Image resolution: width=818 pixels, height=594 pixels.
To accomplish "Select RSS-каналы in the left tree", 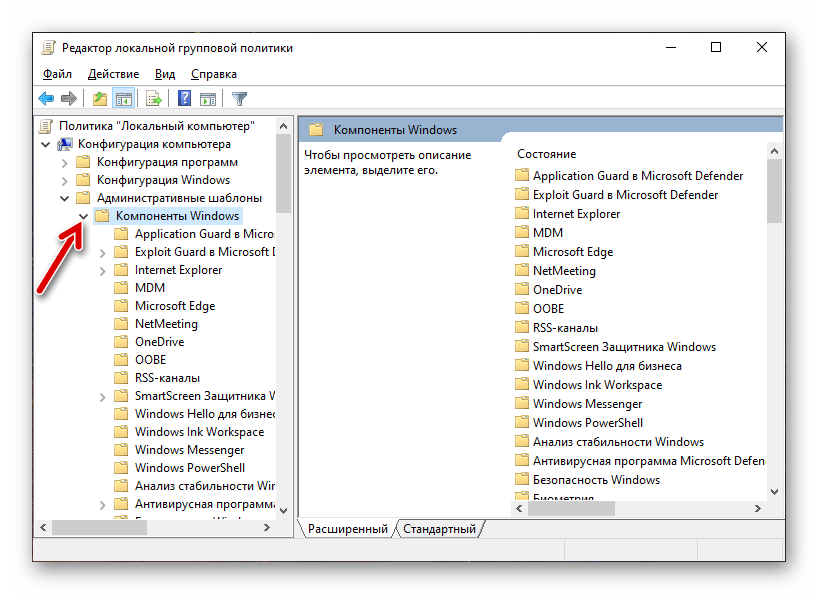I will (x=167, y=378).
